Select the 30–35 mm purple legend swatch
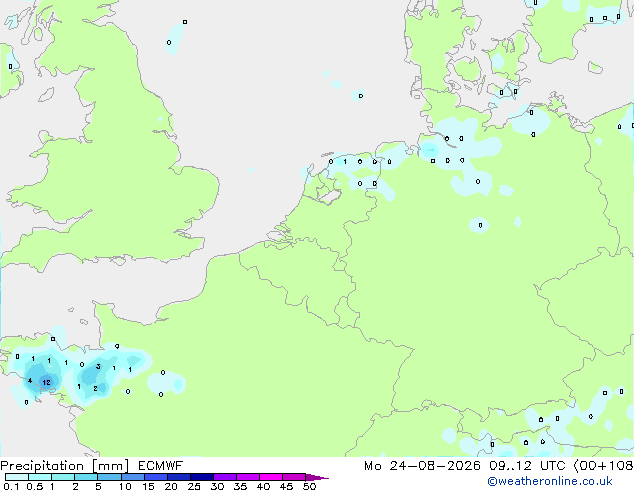 pyautogui.click(x=225, y=477)
